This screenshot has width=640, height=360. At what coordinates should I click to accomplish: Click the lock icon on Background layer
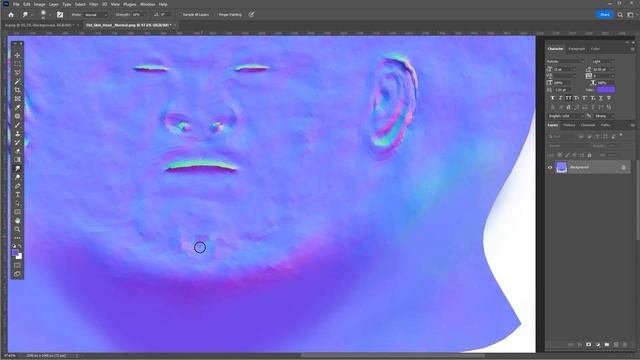[x=623, y=167]
